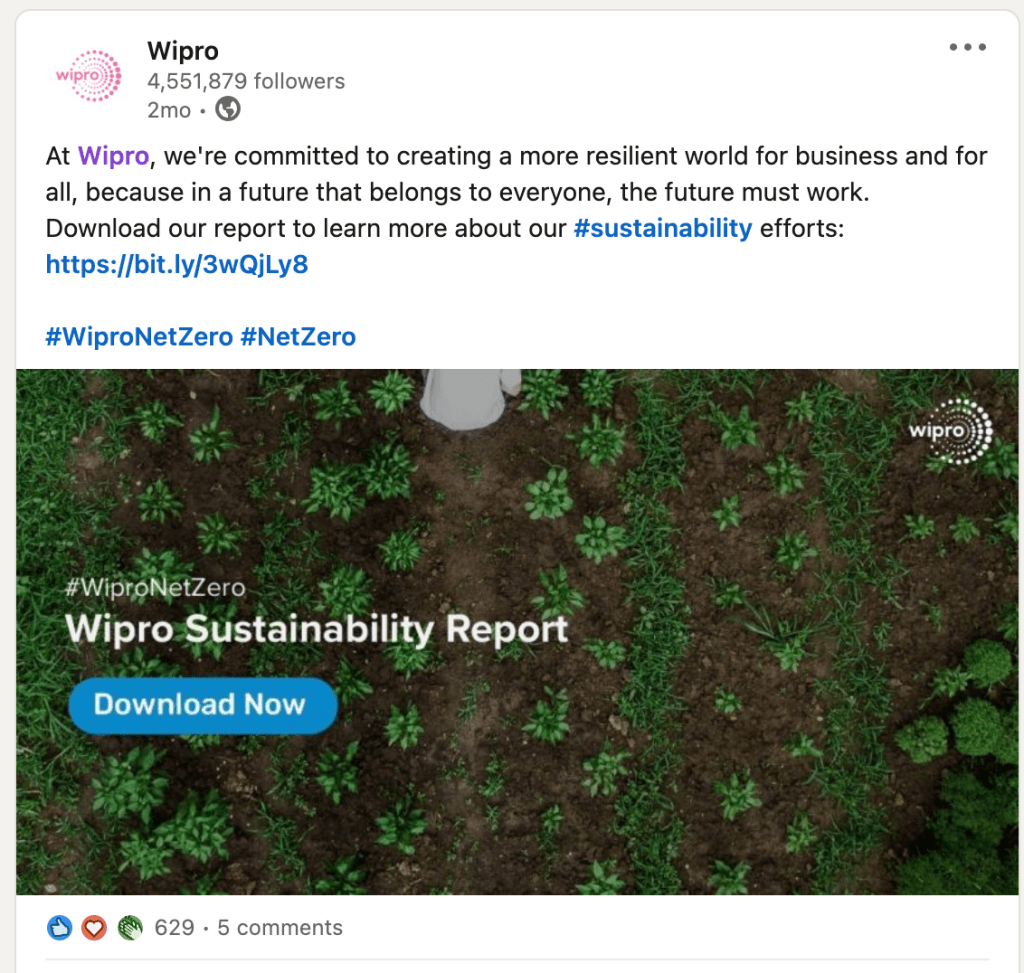Click the red heart love reaction icon
Image resolution: width=1024 pixels, height=973 pixels.
pyautogui.click(x=94, y=928)
